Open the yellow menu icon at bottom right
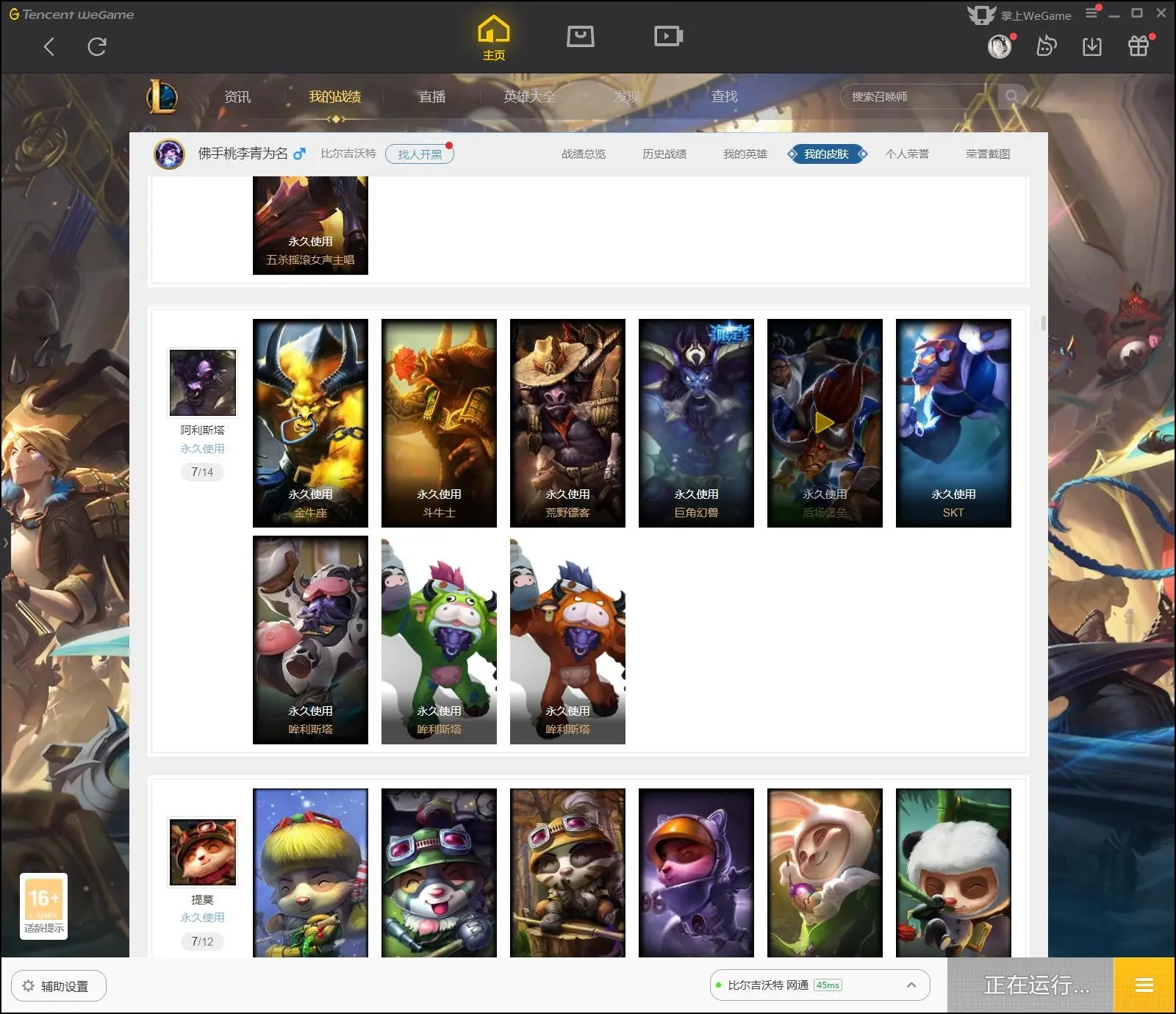 click(x=1144, y=985)
